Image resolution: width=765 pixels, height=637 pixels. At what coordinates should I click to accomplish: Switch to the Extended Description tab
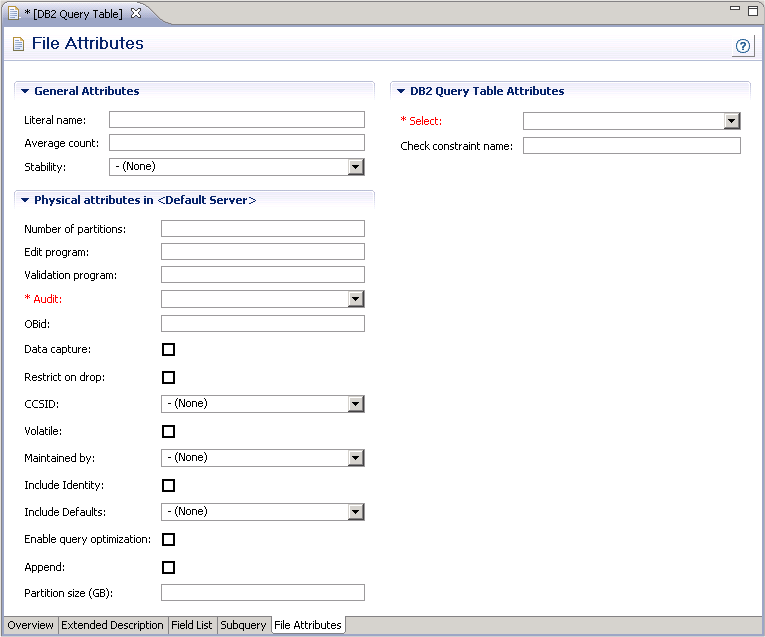[112, 625]
